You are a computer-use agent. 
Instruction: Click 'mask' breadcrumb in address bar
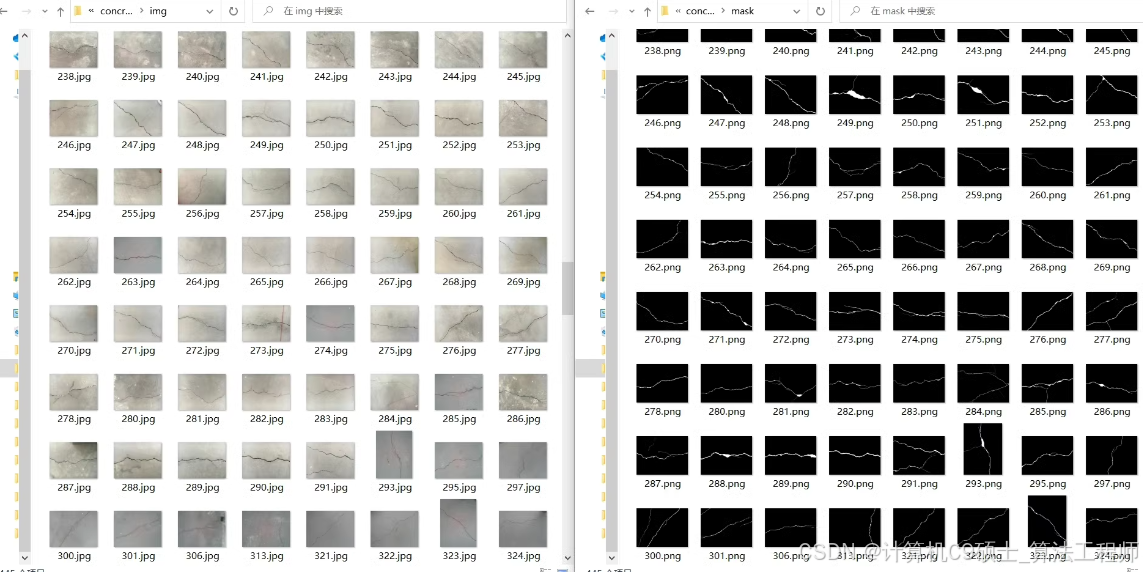tap(742, 12)
